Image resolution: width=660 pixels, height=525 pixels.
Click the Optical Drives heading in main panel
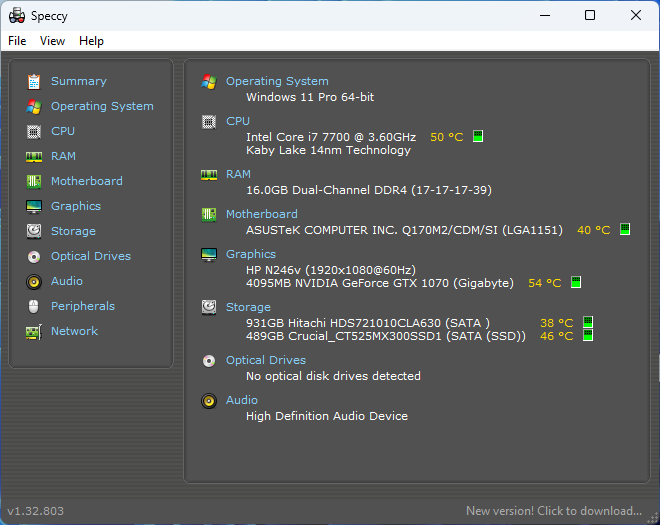coord(266,360)
